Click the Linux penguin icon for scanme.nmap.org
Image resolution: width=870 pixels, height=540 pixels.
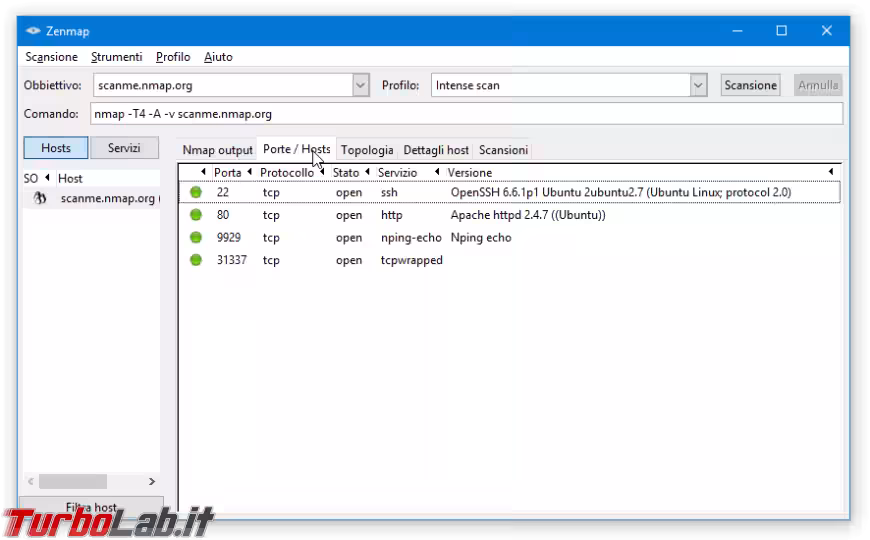[39, 198]
